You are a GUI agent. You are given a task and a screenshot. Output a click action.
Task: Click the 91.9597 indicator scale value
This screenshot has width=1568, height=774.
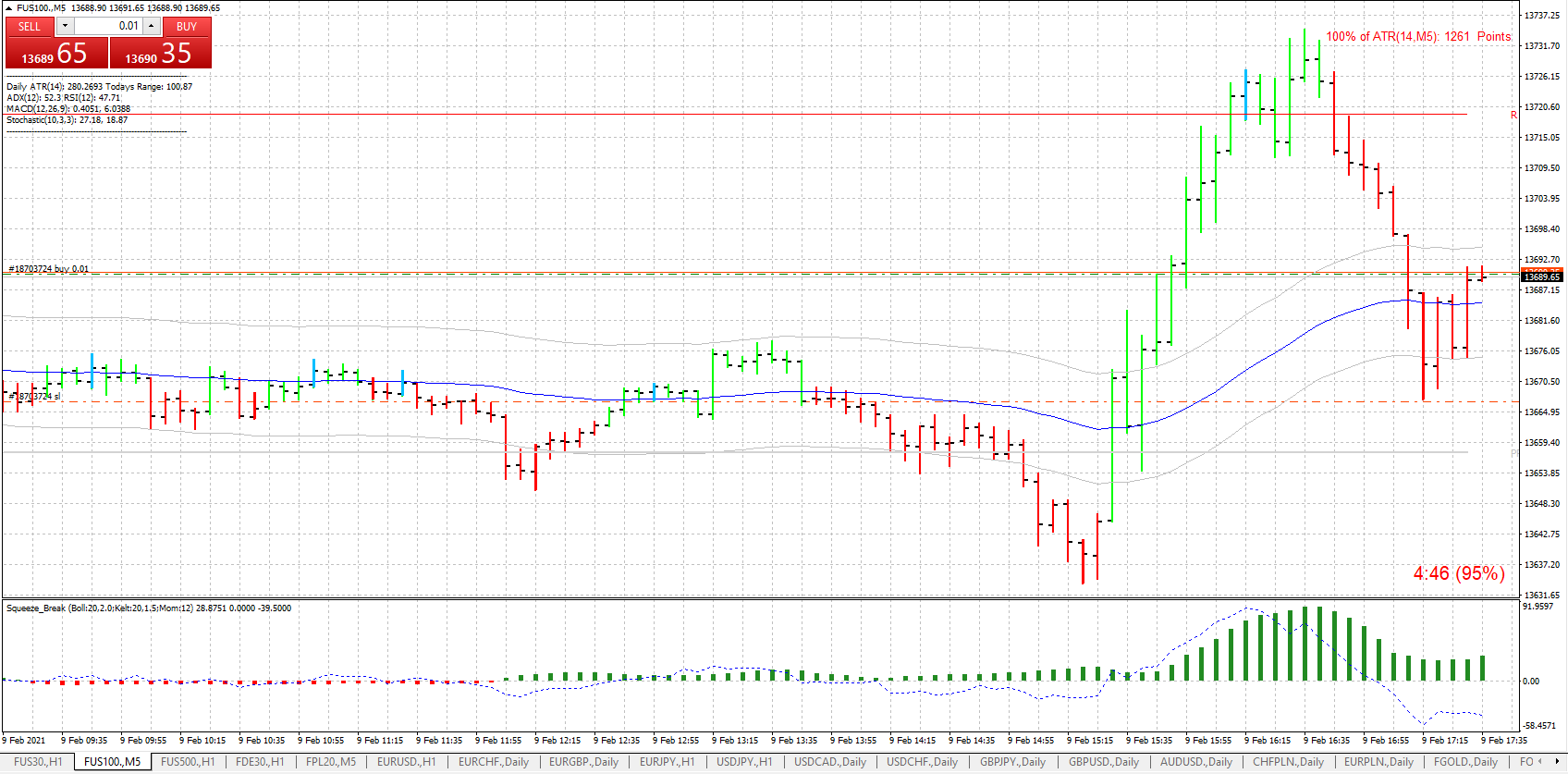click(1538, 607)
